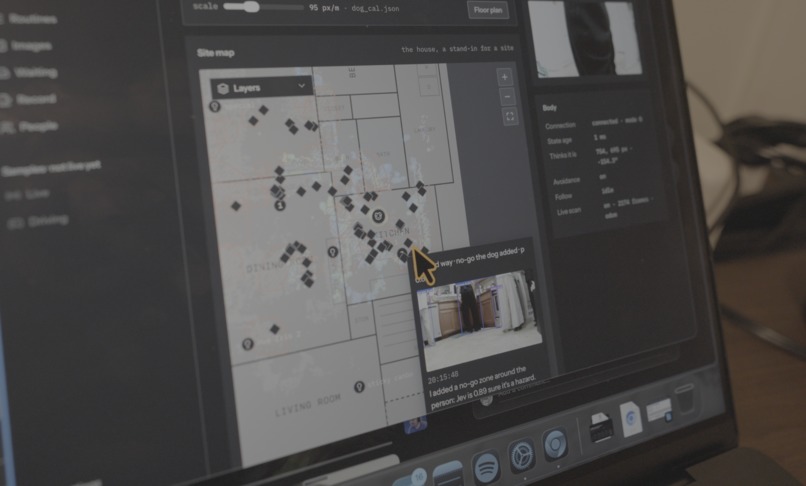Open the Trash in the dock
Screen dimensions: 806x486
click(x=685, y=399)
